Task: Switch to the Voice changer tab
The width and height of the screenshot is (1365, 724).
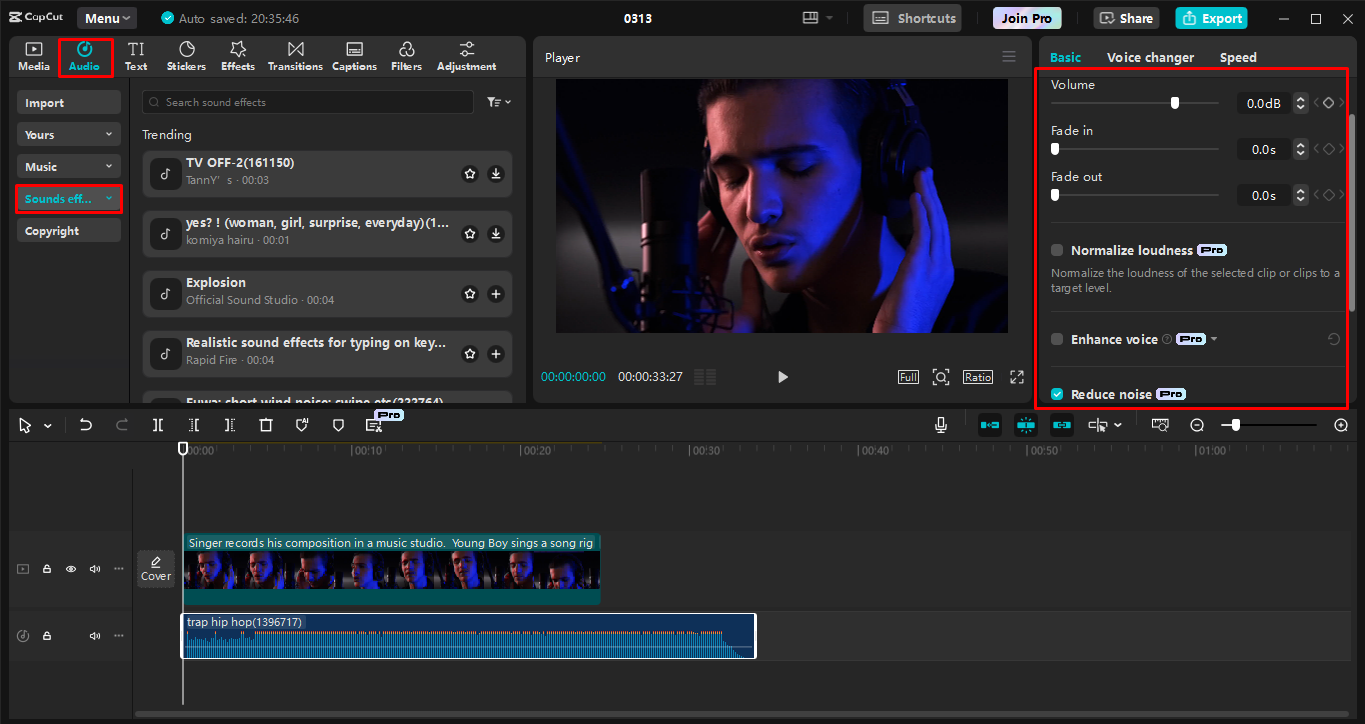Action: (x=1150, y=57)
